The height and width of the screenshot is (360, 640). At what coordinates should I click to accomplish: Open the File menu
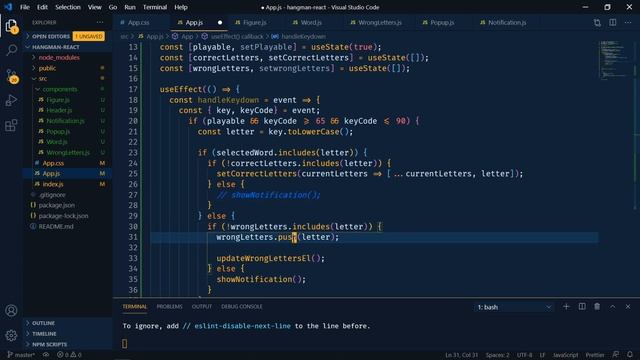(24, 7)
